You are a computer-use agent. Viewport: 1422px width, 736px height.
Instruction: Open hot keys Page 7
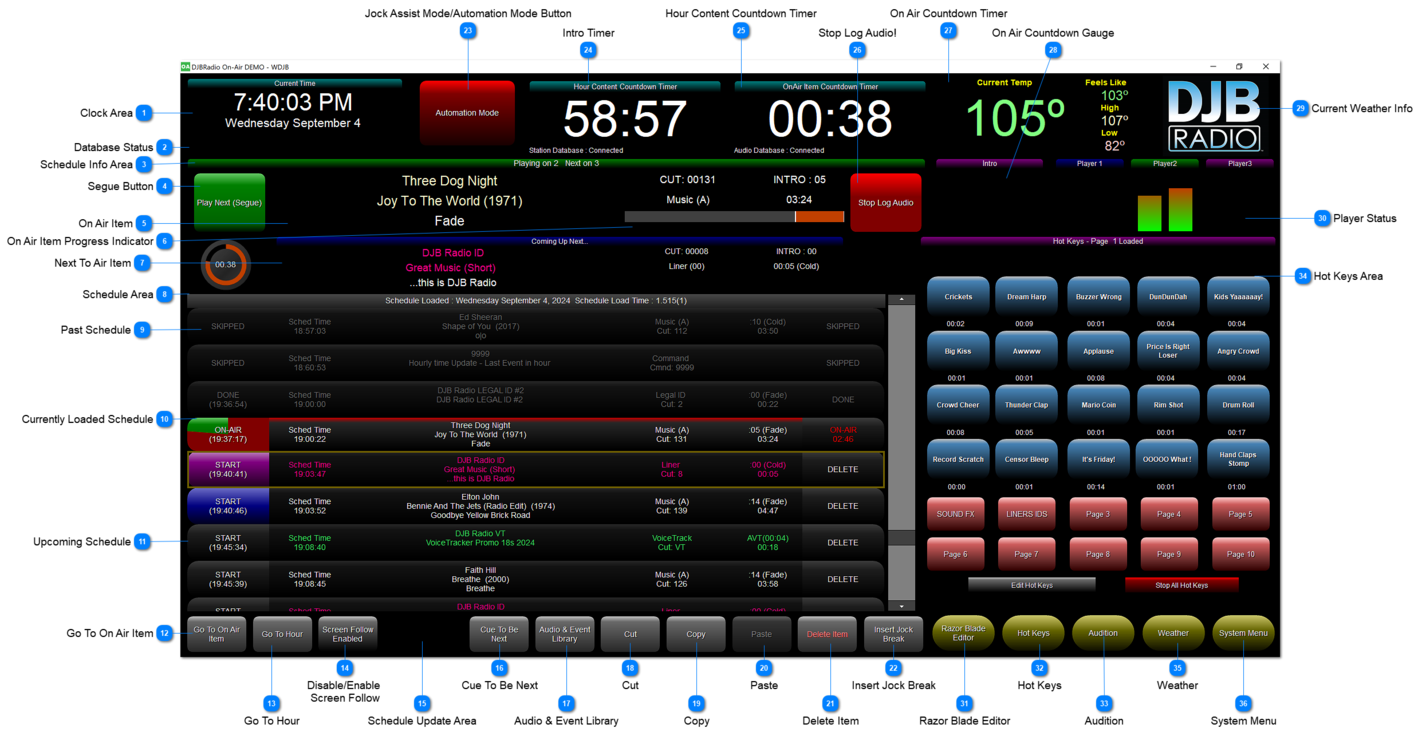1027,554
